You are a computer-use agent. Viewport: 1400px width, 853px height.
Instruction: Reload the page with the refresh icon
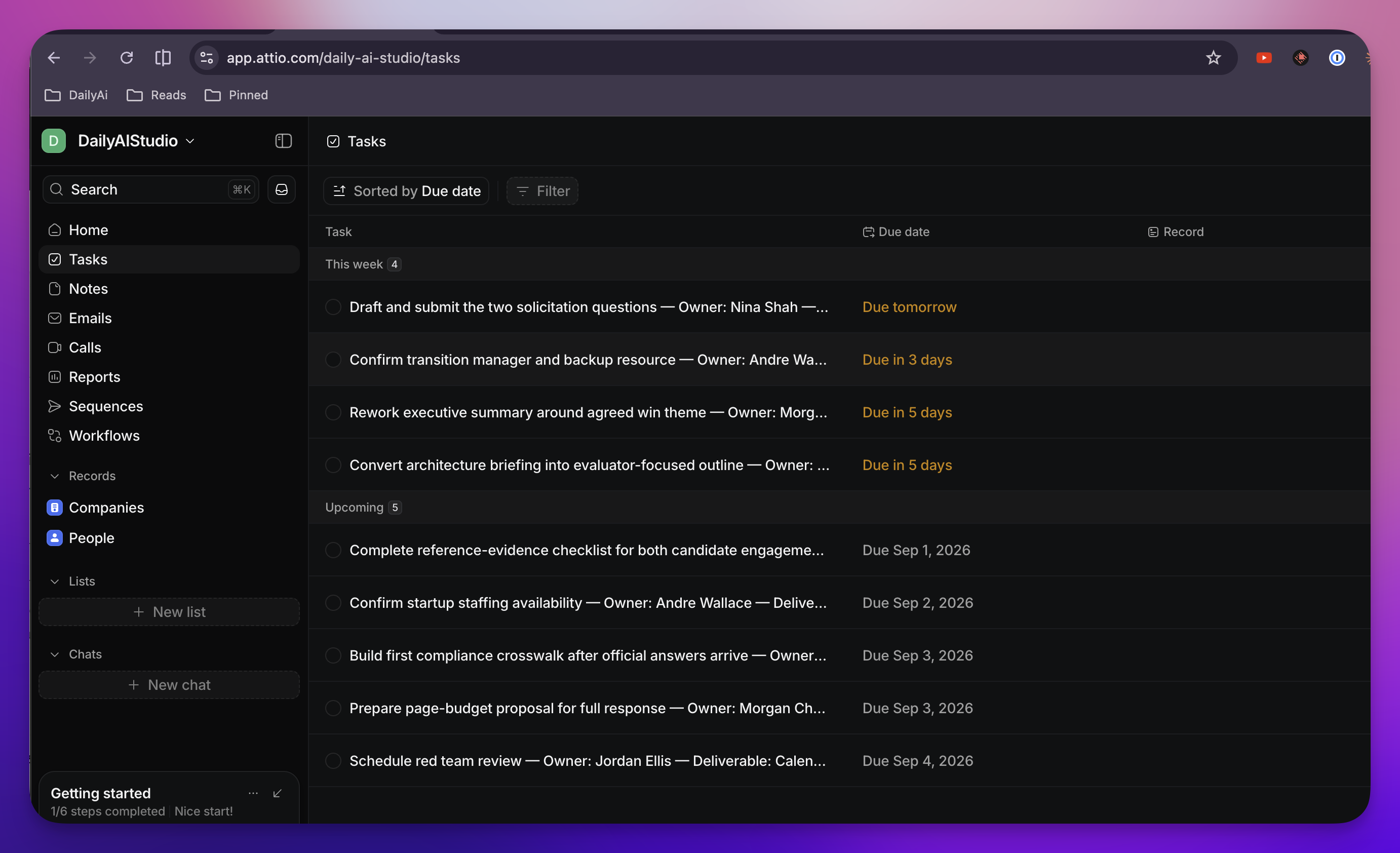click(x=126, y=58)
